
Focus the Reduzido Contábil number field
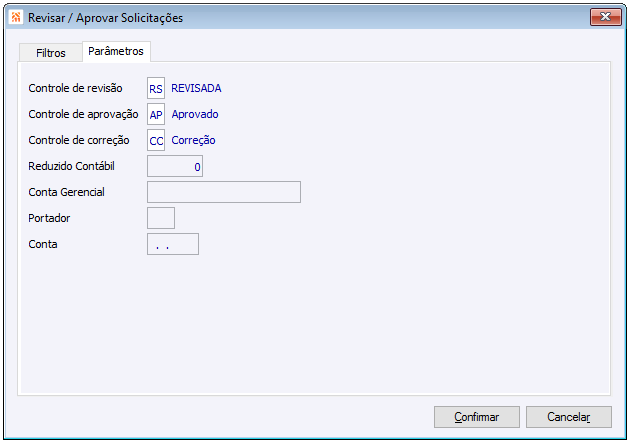tap(175, 166)
